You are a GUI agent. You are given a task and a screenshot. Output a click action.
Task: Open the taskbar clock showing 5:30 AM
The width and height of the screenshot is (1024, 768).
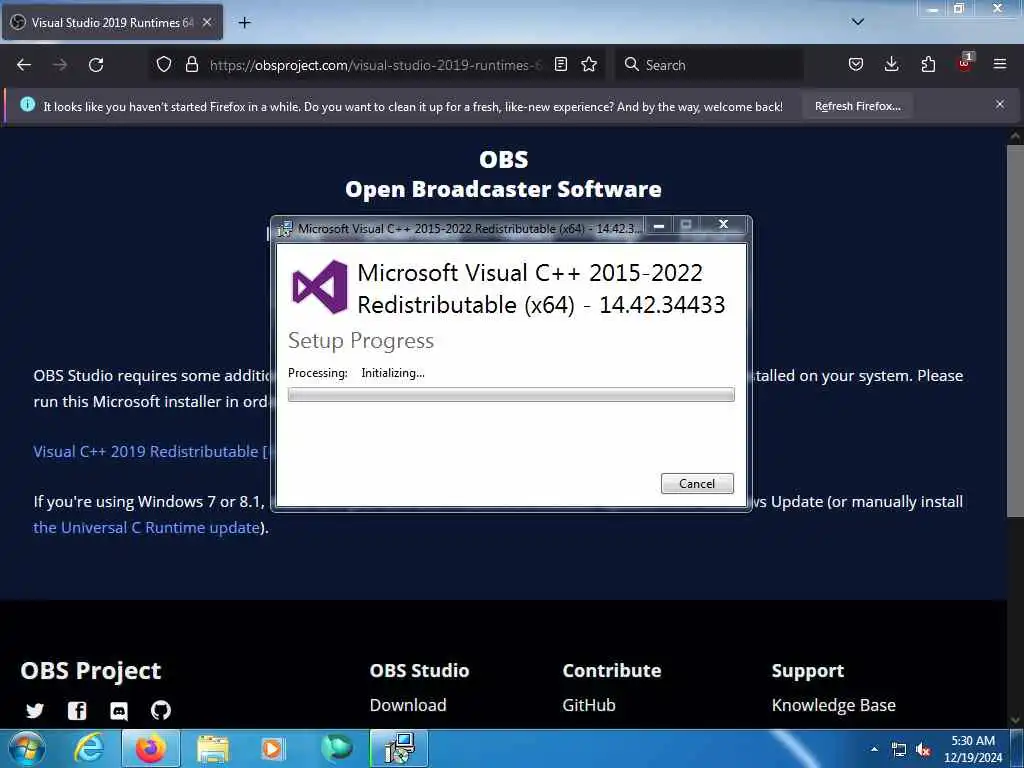pos(973,749)
